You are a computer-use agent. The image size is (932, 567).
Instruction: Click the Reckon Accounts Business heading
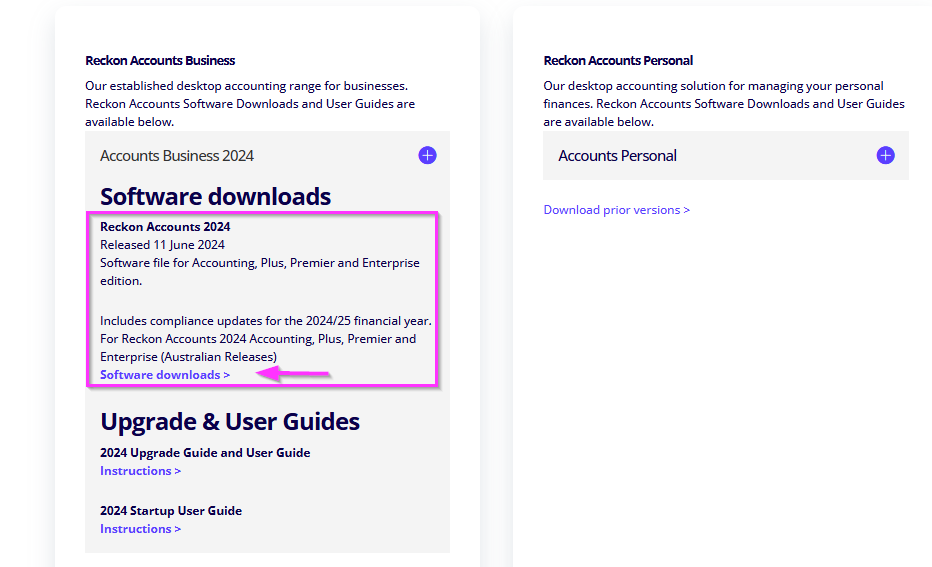(x=160, y=61)
